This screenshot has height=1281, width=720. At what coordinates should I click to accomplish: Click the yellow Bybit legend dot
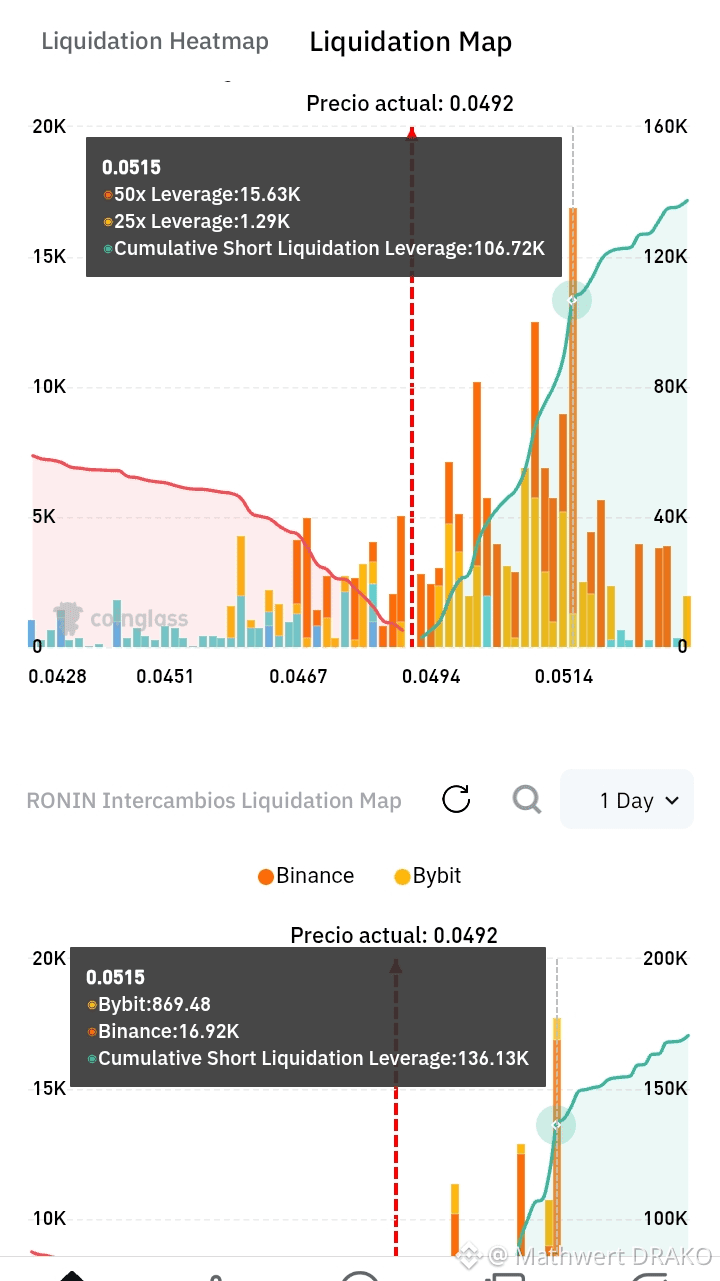coord(402,877)
